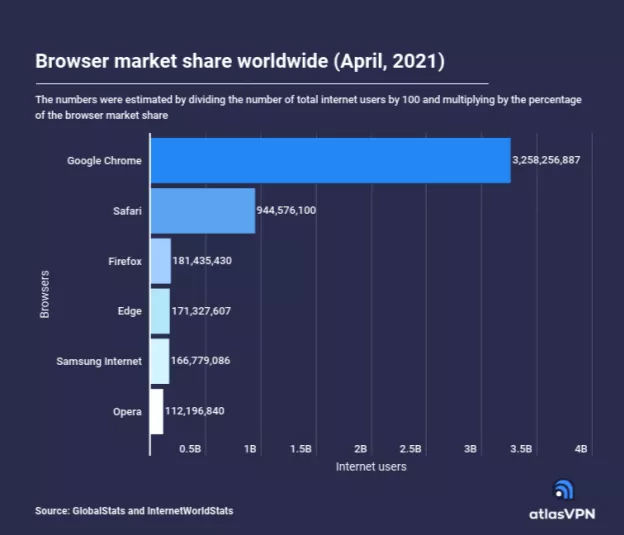Click the value 181,435,430
Image resolution: width=624 pixels, height=535 pixels.
click(x=202, y=261)
